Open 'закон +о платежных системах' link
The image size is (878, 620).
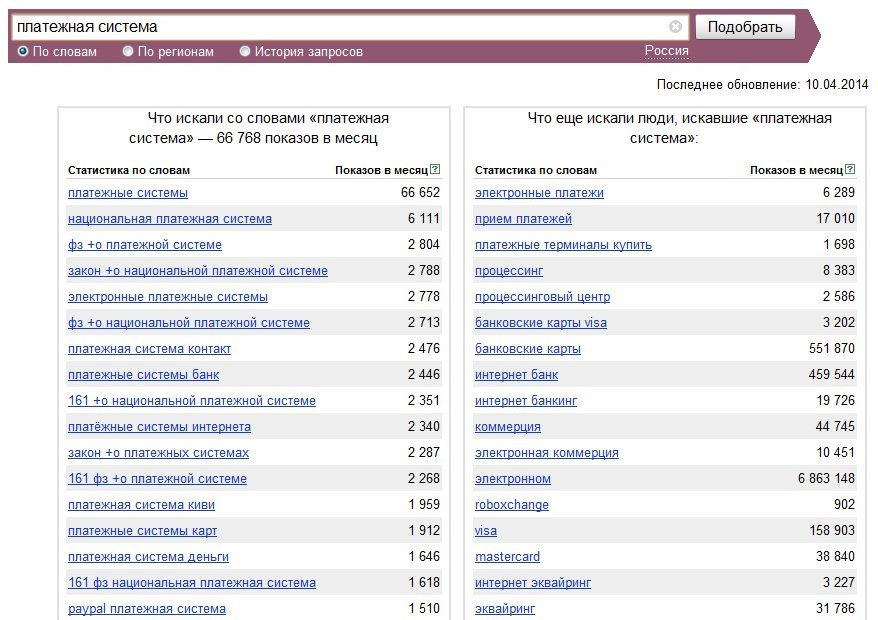[158, 453]
